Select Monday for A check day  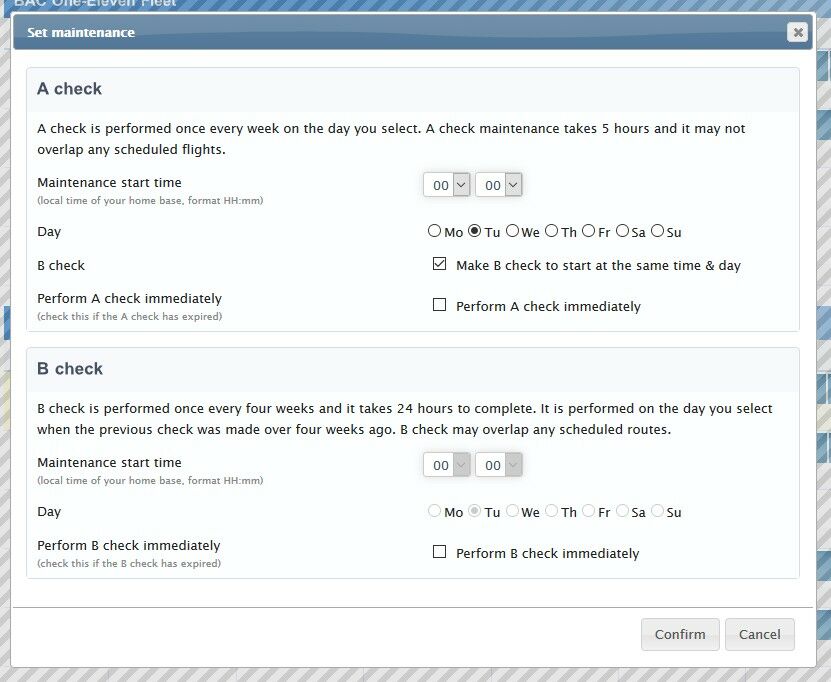pyautogui.click(x=434, y=232)
